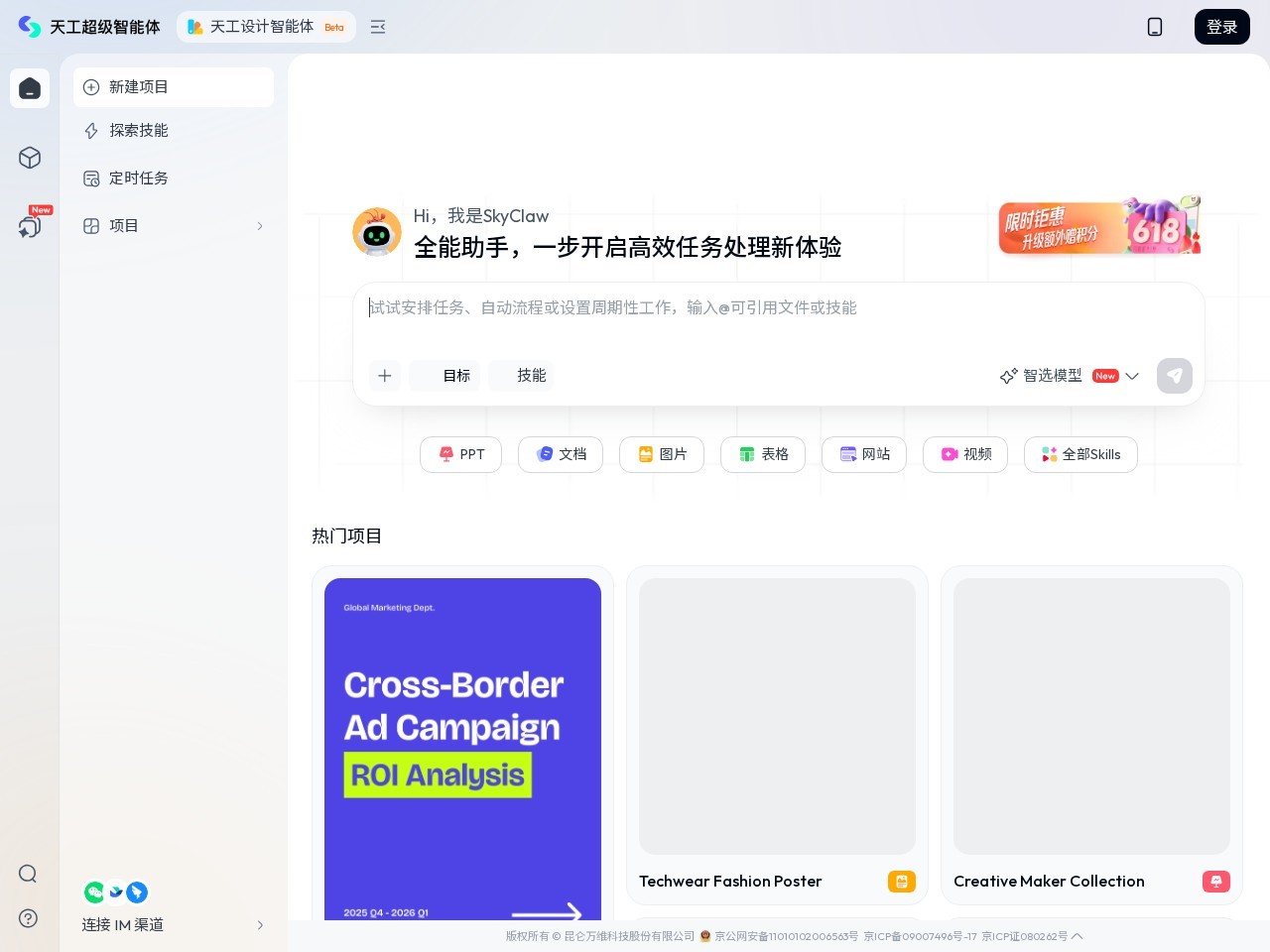1270x952 pixels.
Task: Expand the 项目 chevron arrow
Action: [260, 226]
